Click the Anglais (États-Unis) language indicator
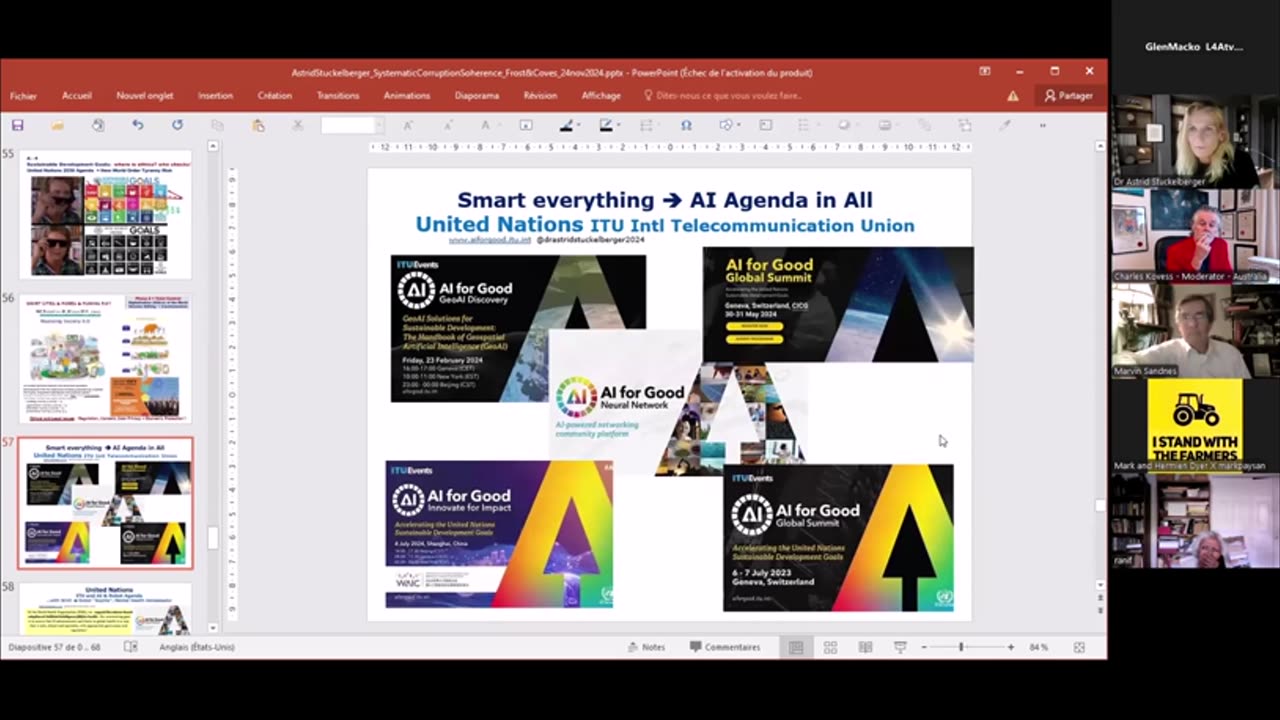 (x=197, y=647)
